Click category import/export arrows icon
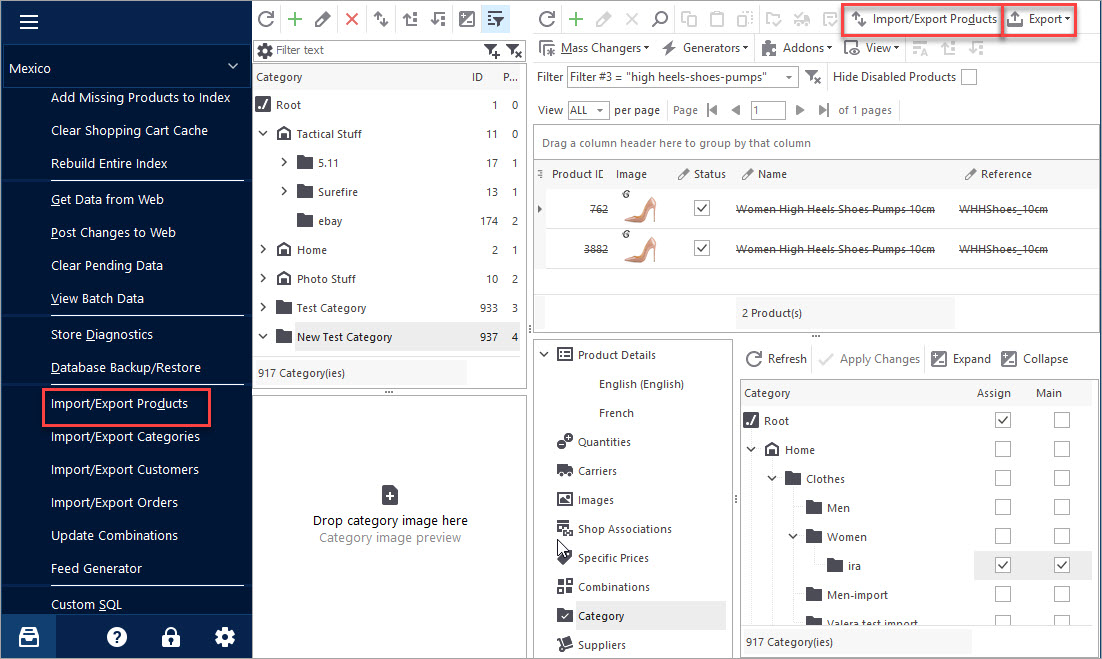1102x659 pixels. tap(381, 19)
